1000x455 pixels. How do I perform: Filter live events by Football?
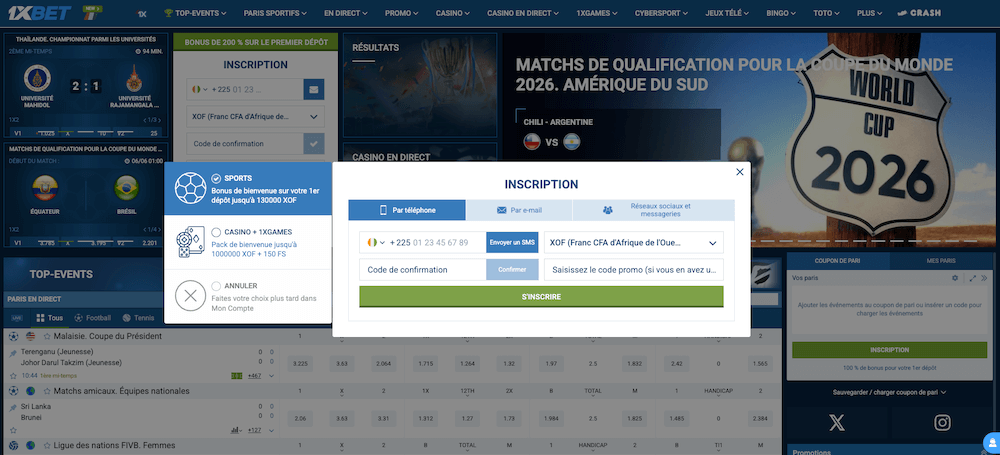(92, 318)
